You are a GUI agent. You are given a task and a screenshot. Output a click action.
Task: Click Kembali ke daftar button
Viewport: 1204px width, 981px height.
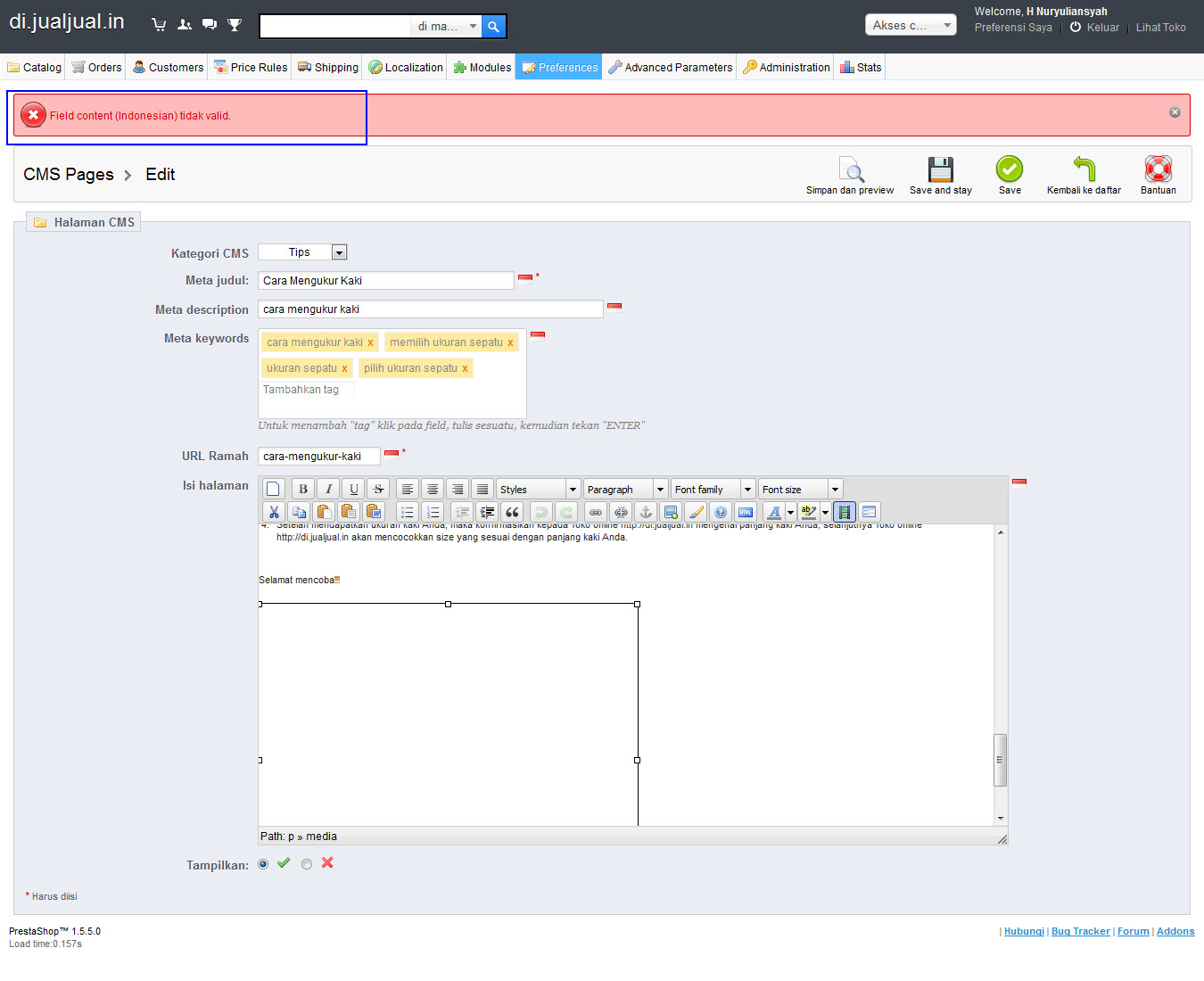(1084, 176)
